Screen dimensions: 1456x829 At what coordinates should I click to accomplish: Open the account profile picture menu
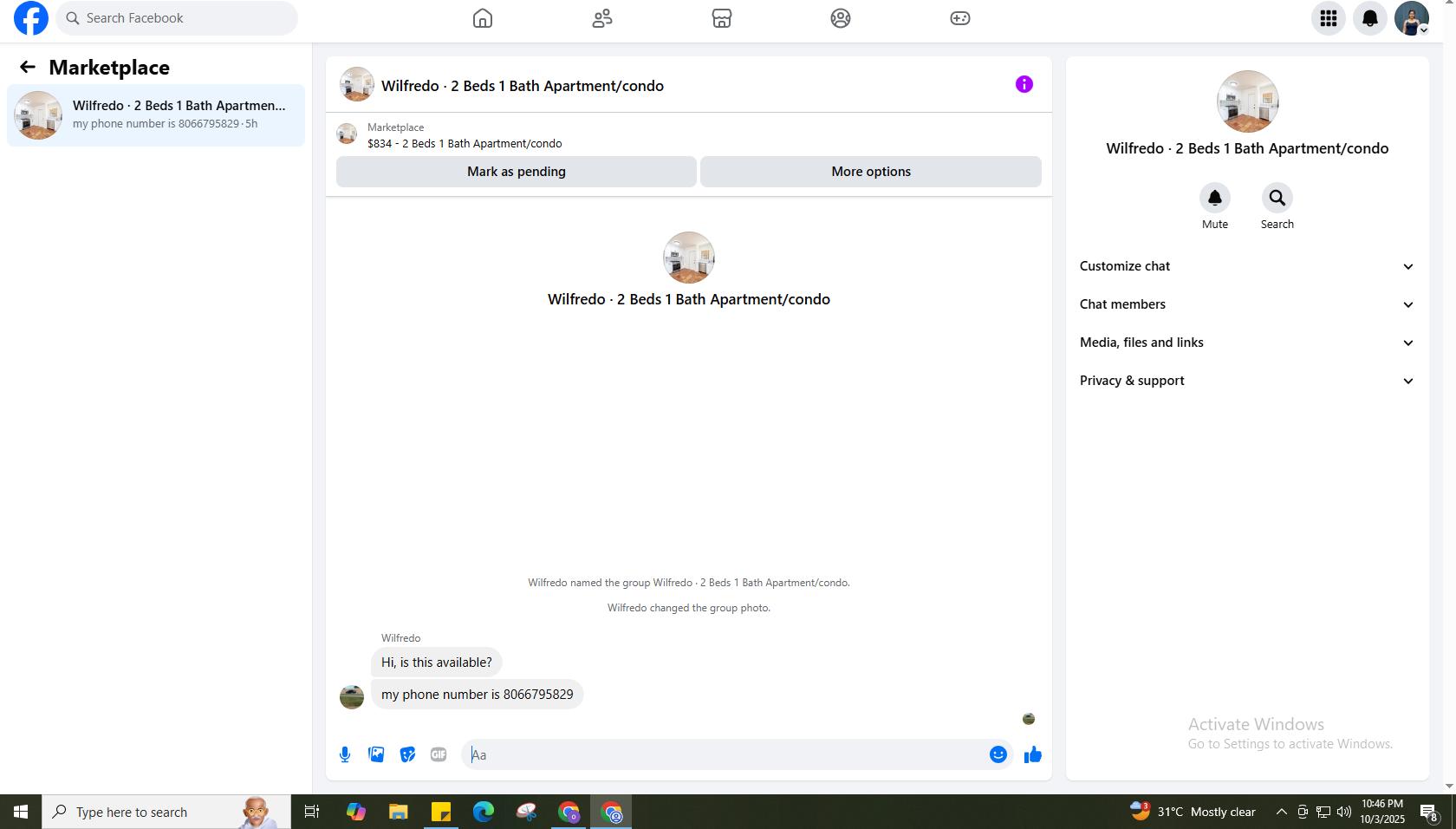pyautogui.click(x=1412, y=18)
